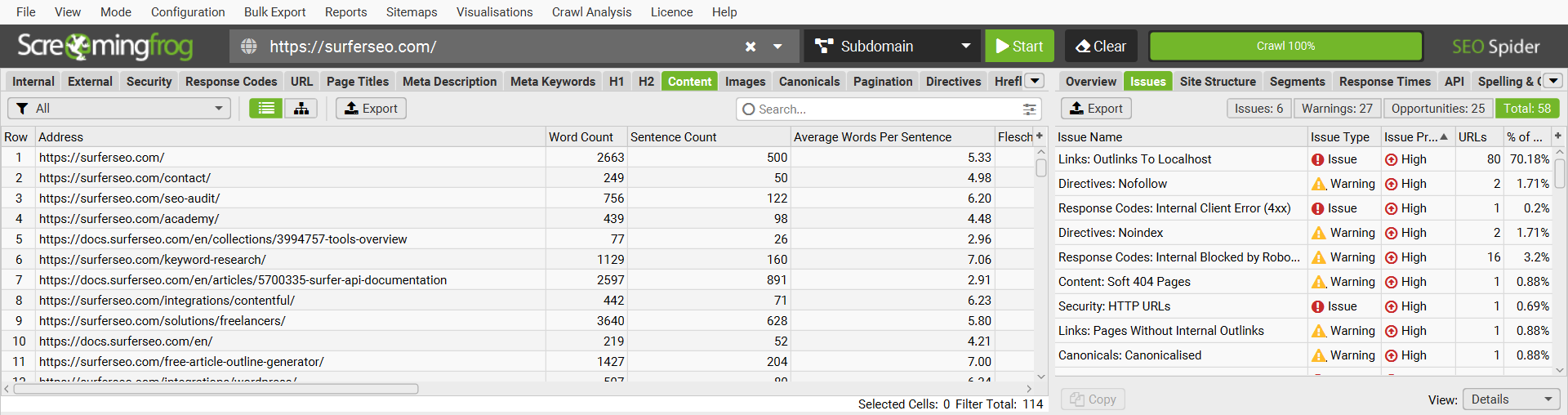Image resolution: width=1568 pixels, height=415 pixels.
Task: Click the Screaming Frog logo
Action: pos(105,47)
